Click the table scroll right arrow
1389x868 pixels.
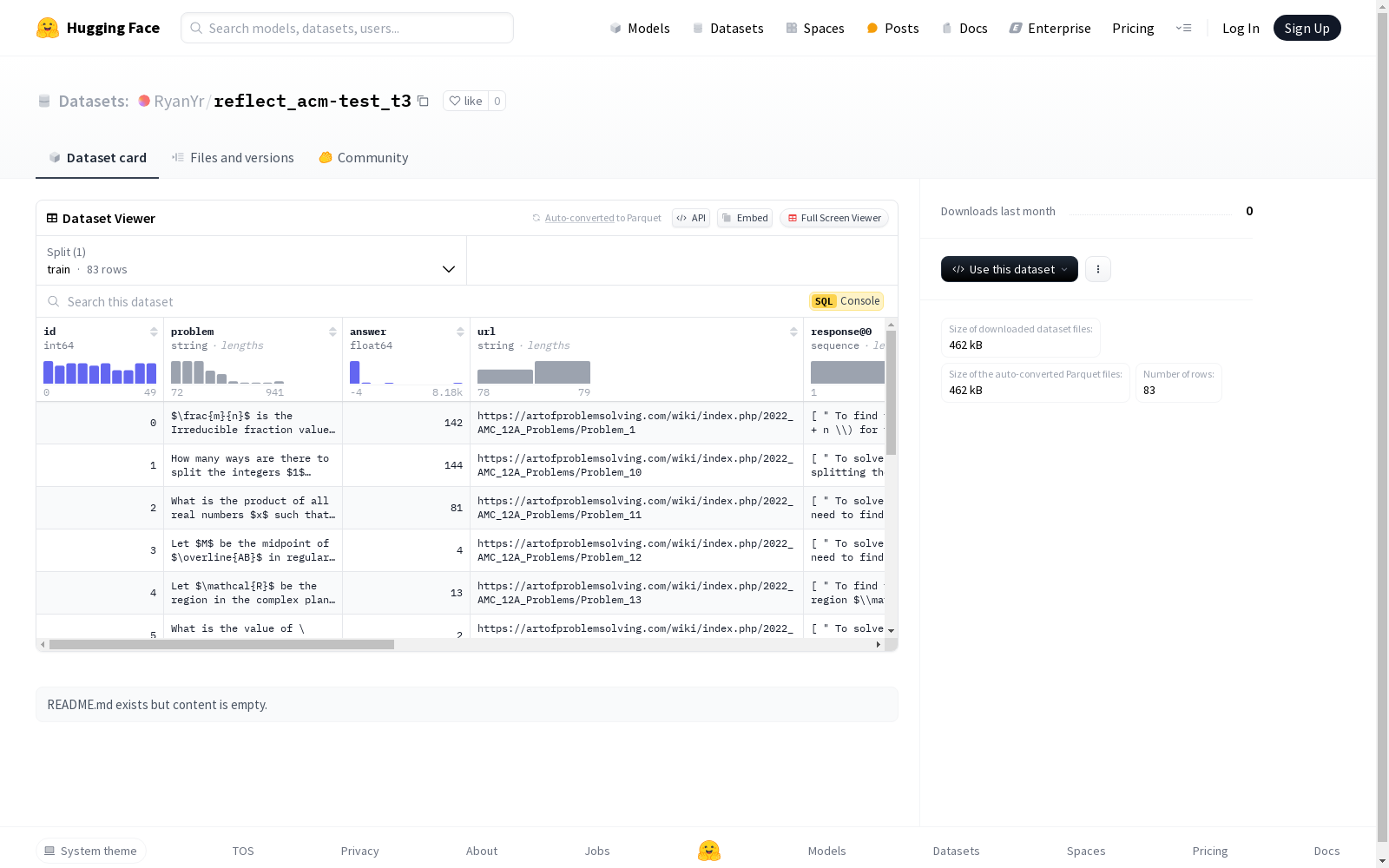click(x=879, y=644)
